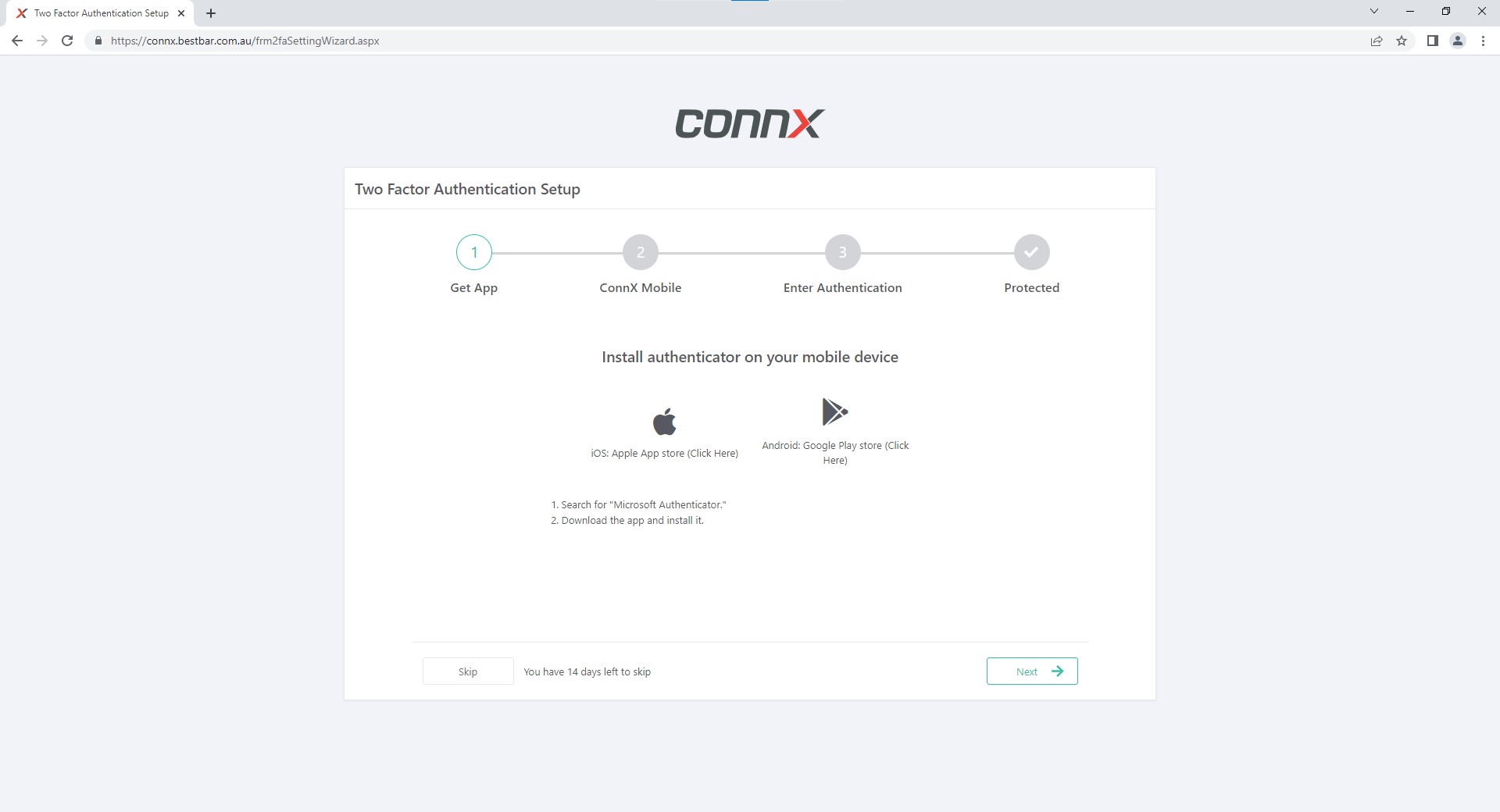Click 'Install authenticator on your mobile device' heading
1500x812 pixels.
click(x=750, y=357)
